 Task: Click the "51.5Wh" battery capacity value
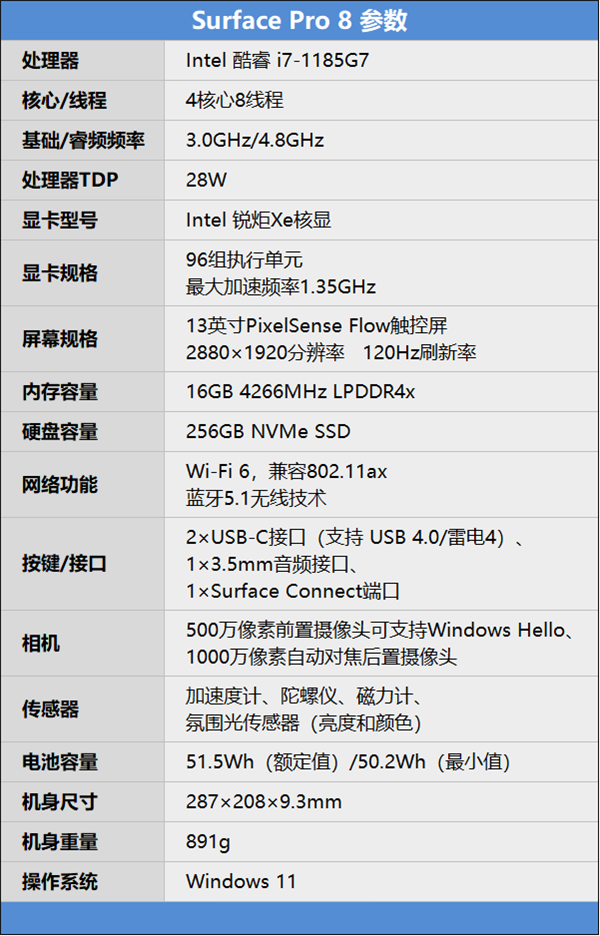coord(218,762)
